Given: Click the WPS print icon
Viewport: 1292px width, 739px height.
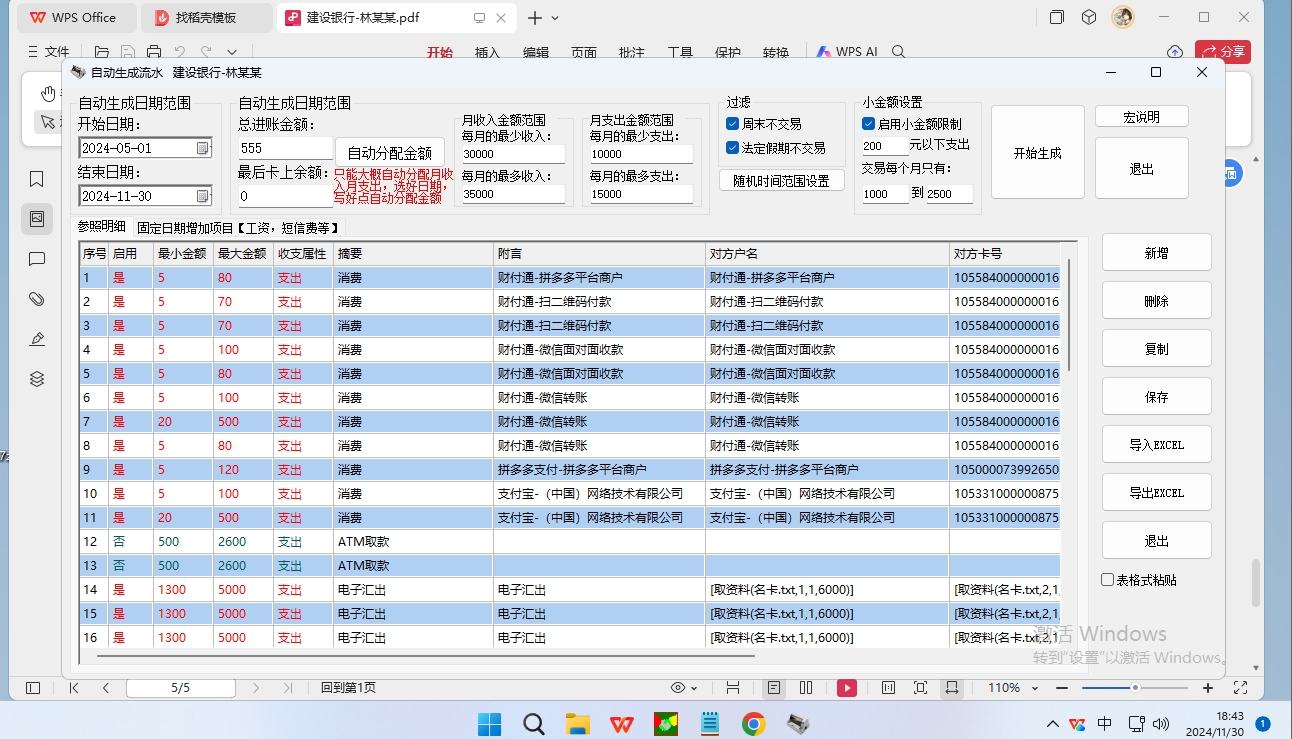Looking at the screenshot, I should click(x=154, y=52).
